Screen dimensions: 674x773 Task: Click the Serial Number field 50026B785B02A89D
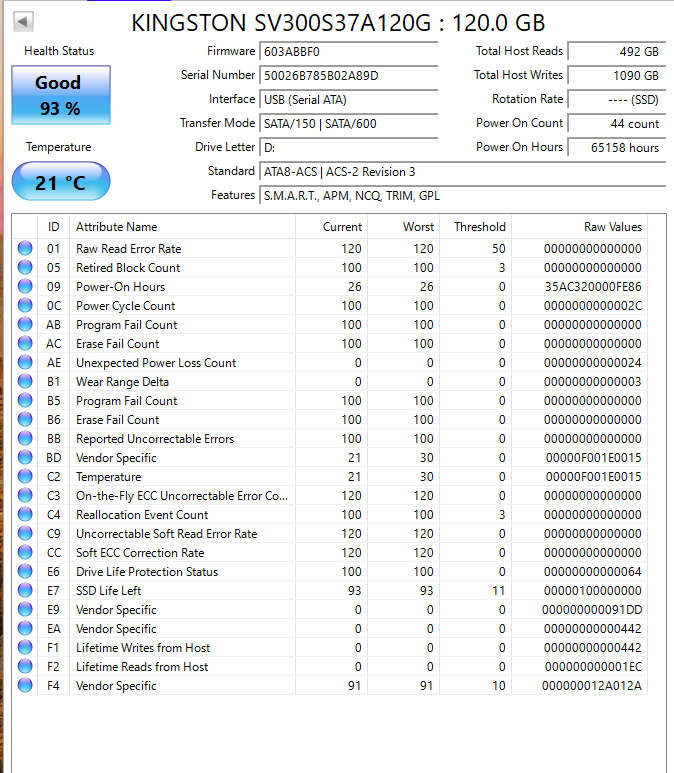click(x=349, y=75)
